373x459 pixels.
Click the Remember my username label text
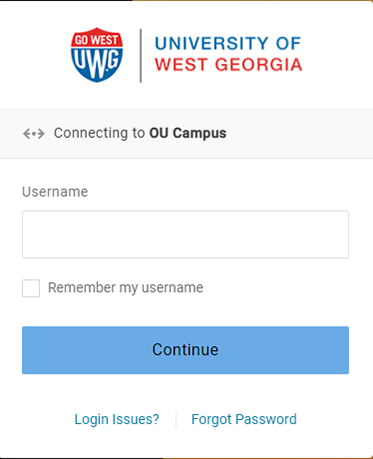(x=126, y=288)
